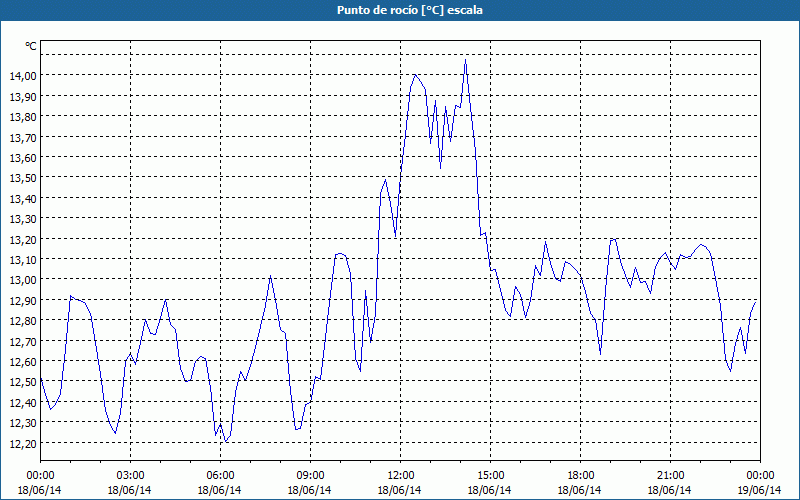The image size is (800, 500).
Task: Click the 21:00 time label
Action: [x=670, y=476]
